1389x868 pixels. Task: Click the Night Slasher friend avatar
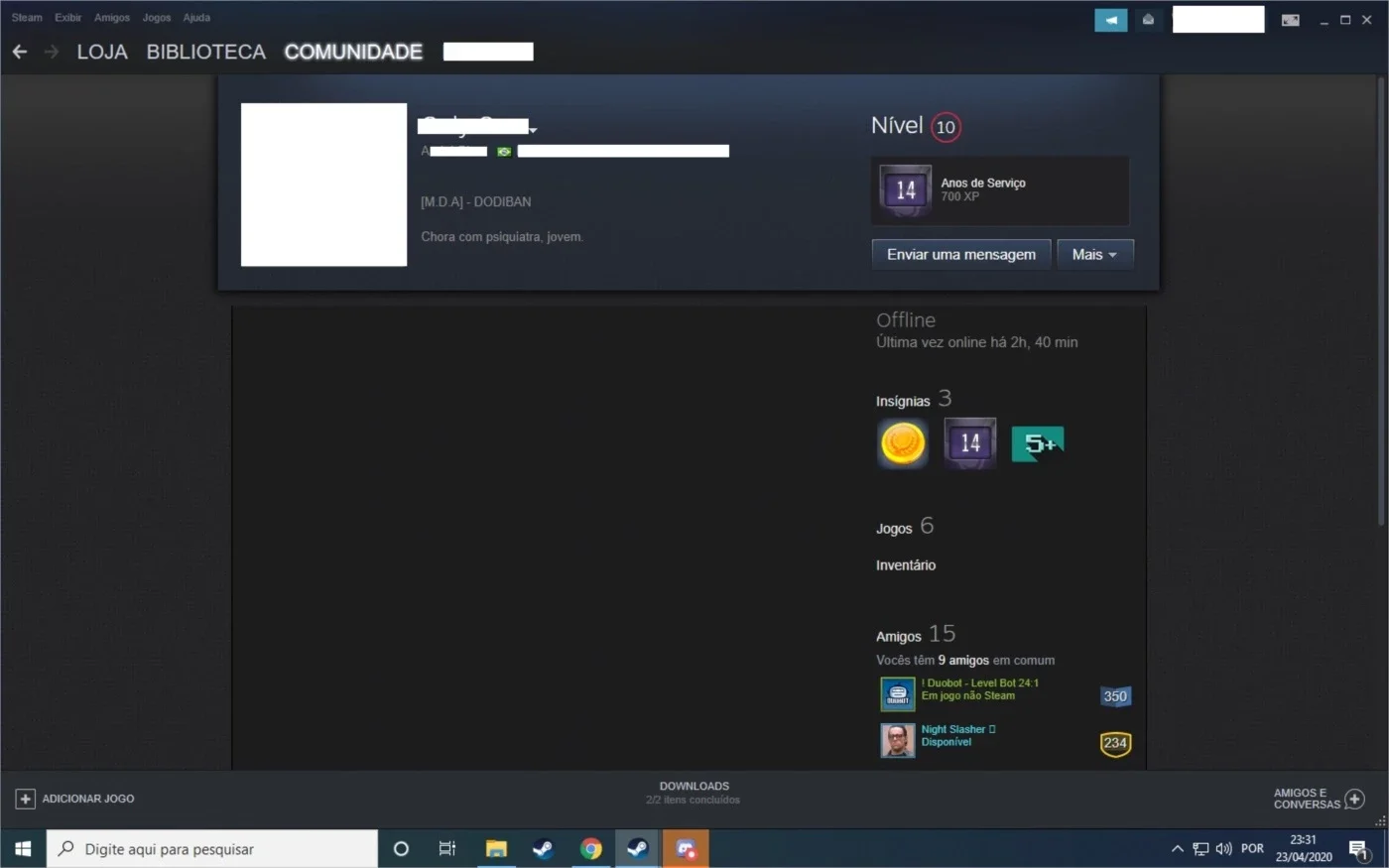point(898,741)
